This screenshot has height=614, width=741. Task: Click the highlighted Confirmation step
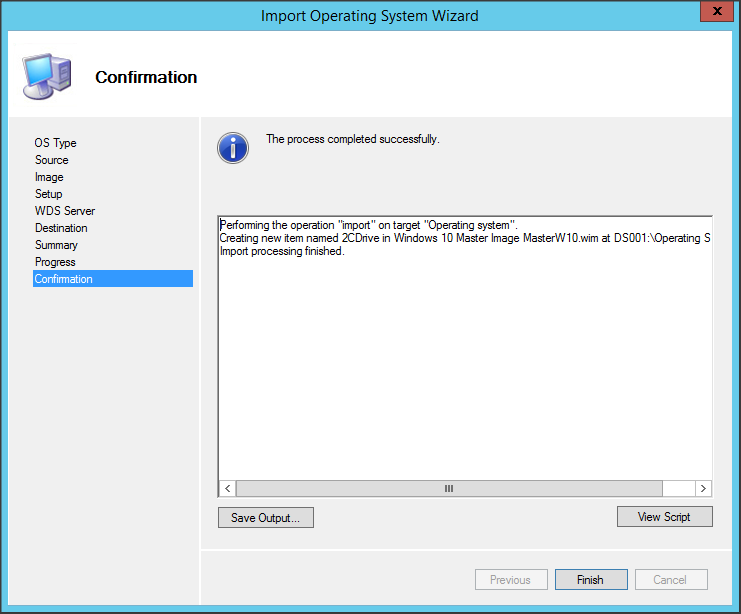pos(64,279)
